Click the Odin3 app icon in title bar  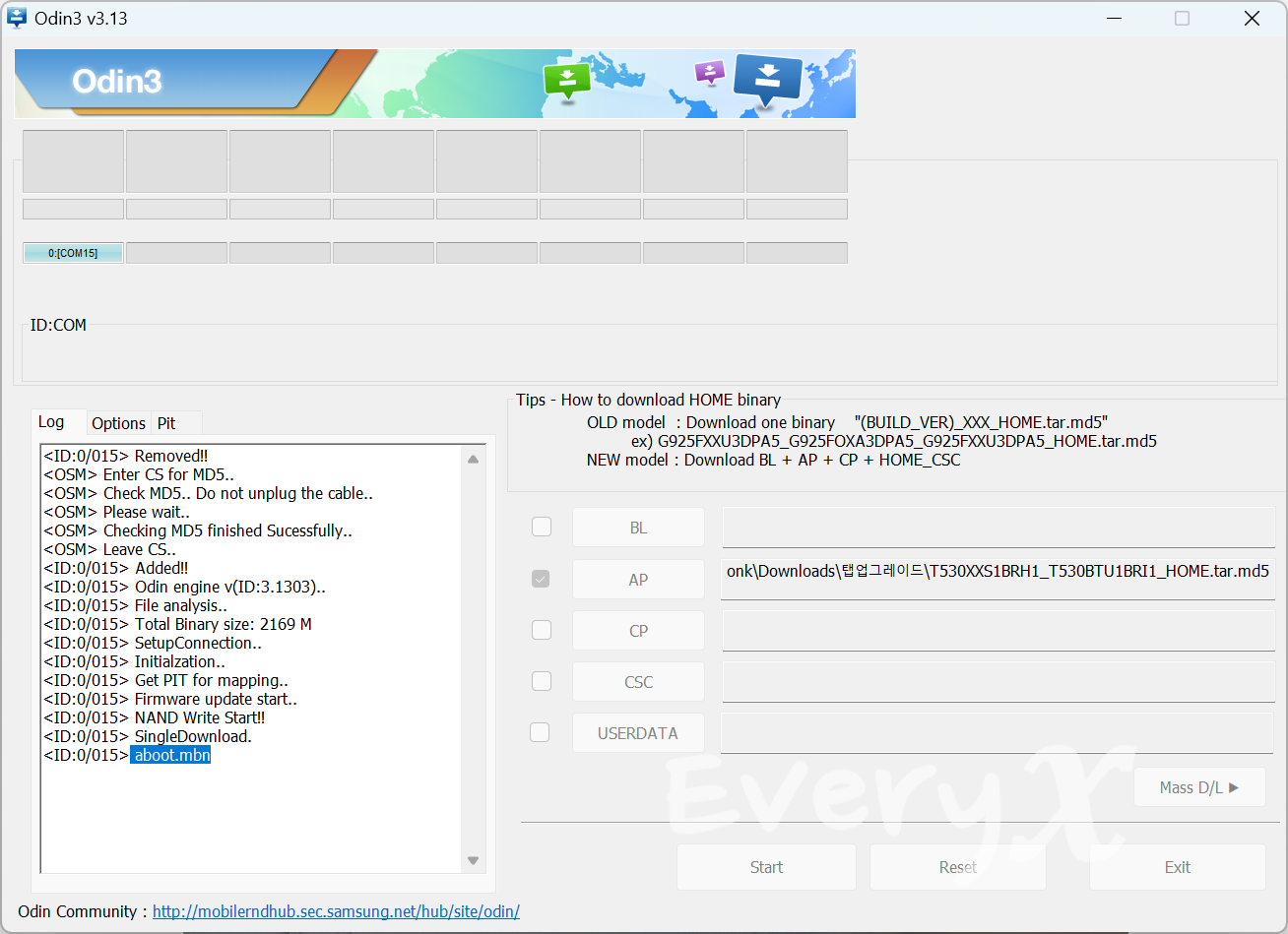[x=17, y=18]
